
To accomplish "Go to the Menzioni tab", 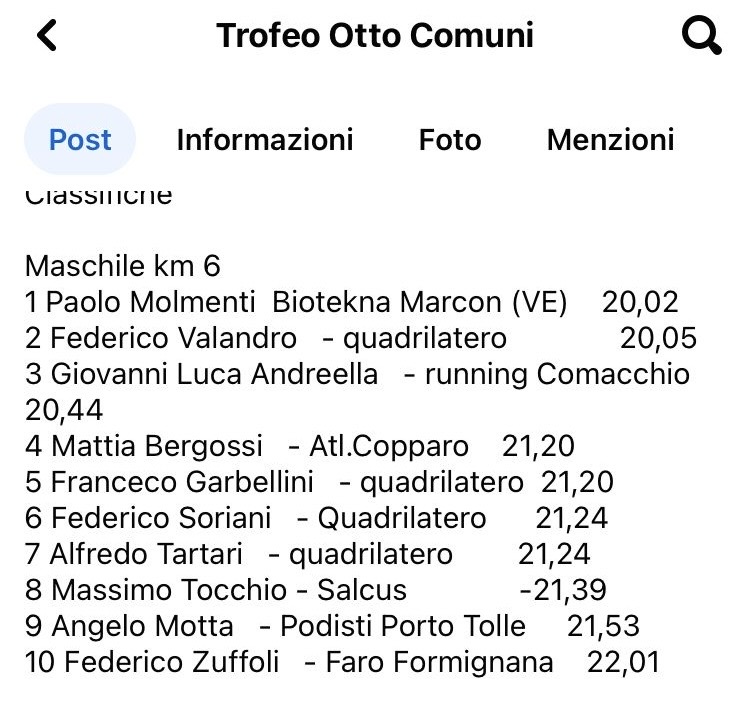I will [x=610, y=140].
